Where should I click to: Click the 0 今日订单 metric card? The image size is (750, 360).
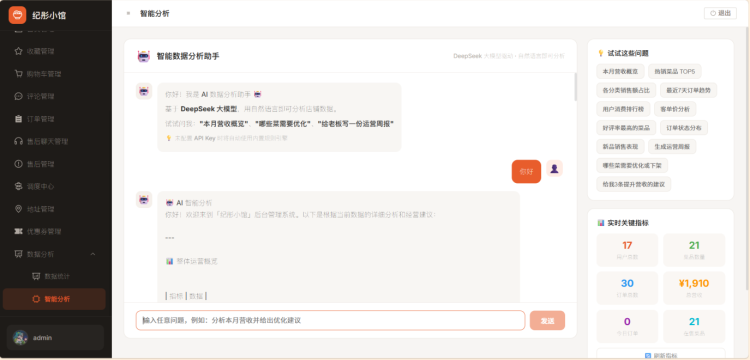click(x=627, y=326)
